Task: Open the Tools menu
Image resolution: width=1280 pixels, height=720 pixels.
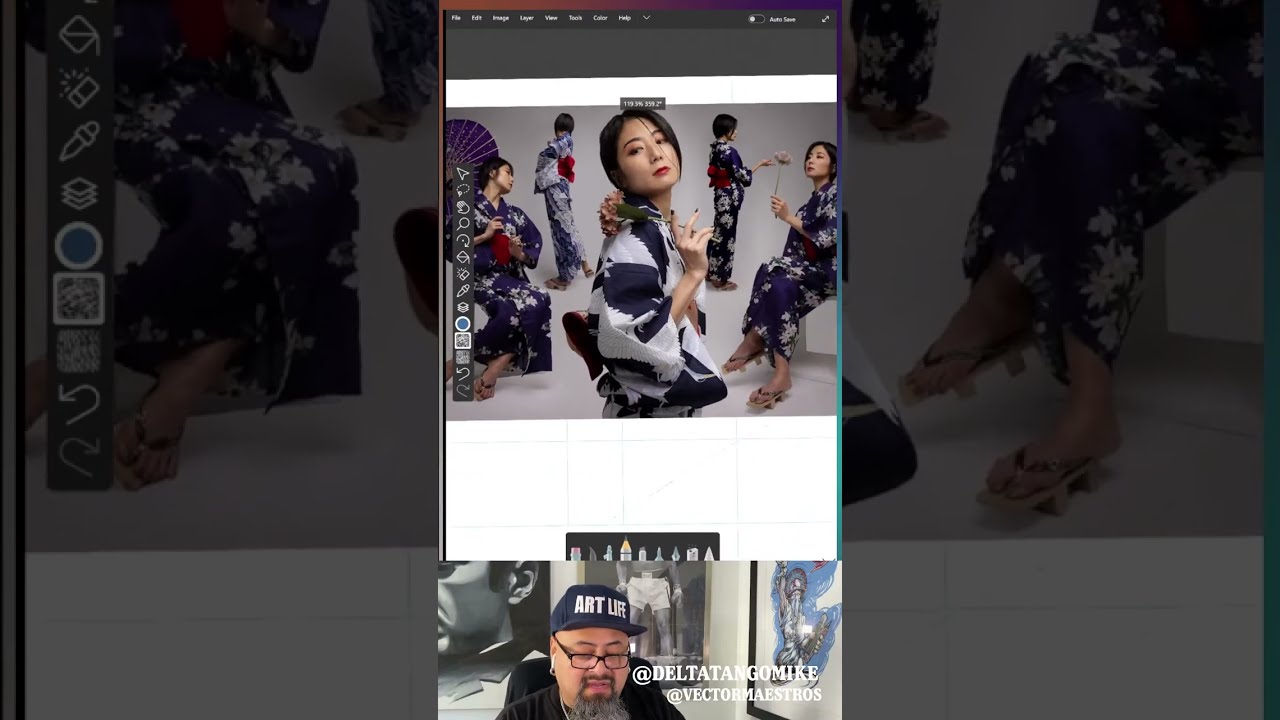Action: [575, 18]
